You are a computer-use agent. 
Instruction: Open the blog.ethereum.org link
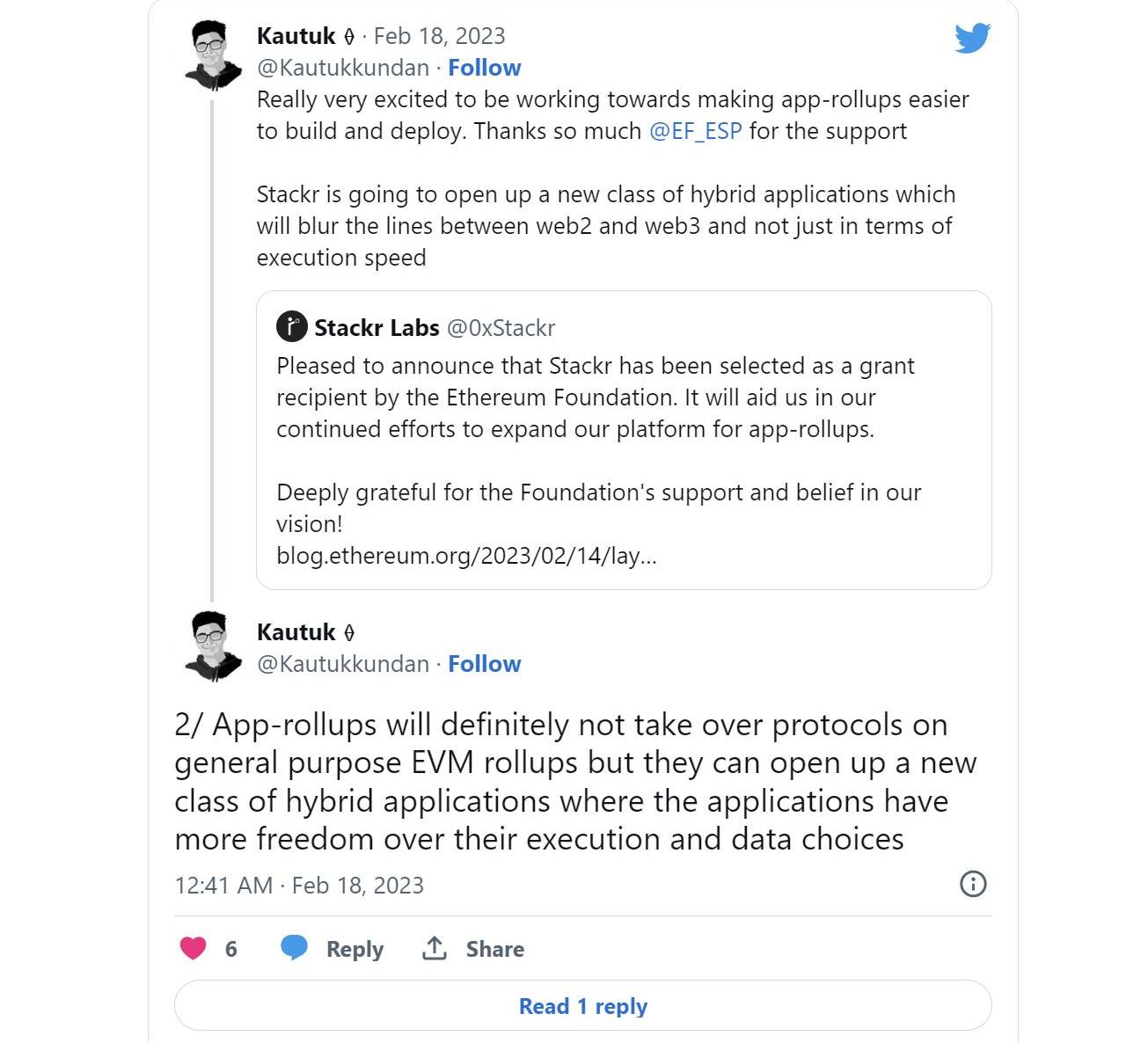coord(466,556)
